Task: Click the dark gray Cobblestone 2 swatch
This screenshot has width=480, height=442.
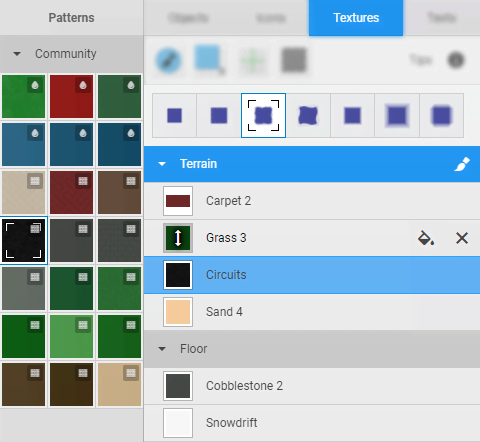Action: 178,386
